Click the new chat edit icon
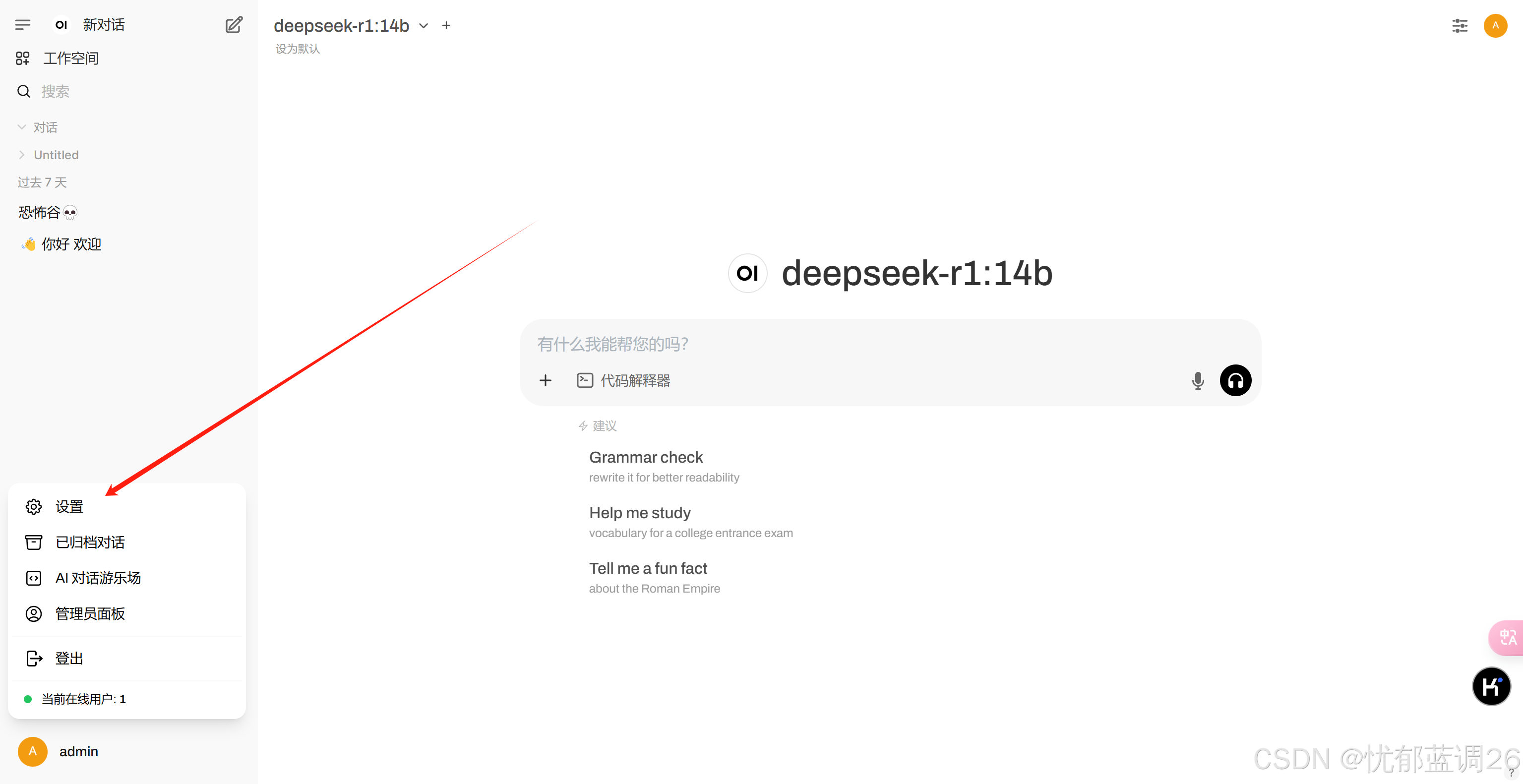 [234, 25]
